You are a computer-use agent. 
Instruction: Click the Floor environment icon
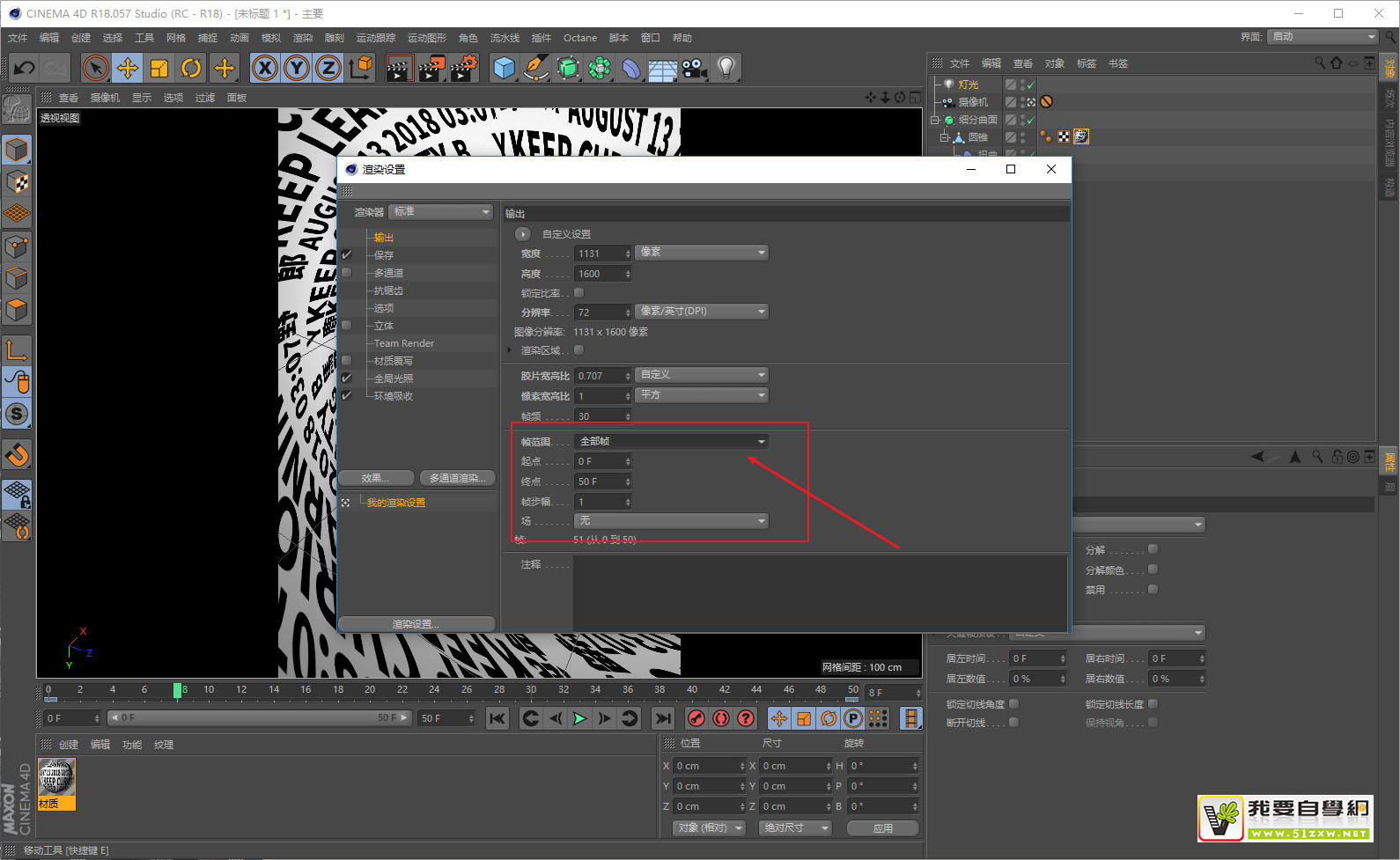pos(663,68)
